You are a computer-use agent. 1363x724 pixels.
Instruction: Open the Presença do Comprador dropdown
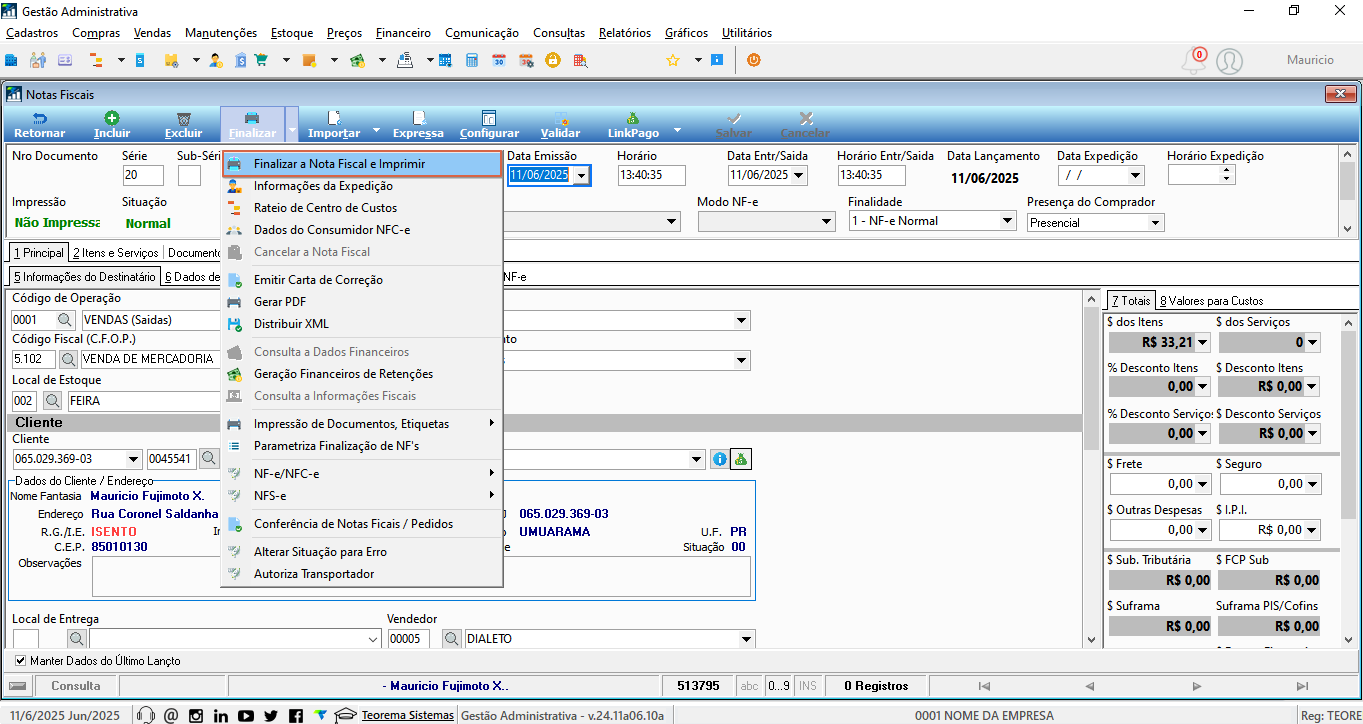1156,222
